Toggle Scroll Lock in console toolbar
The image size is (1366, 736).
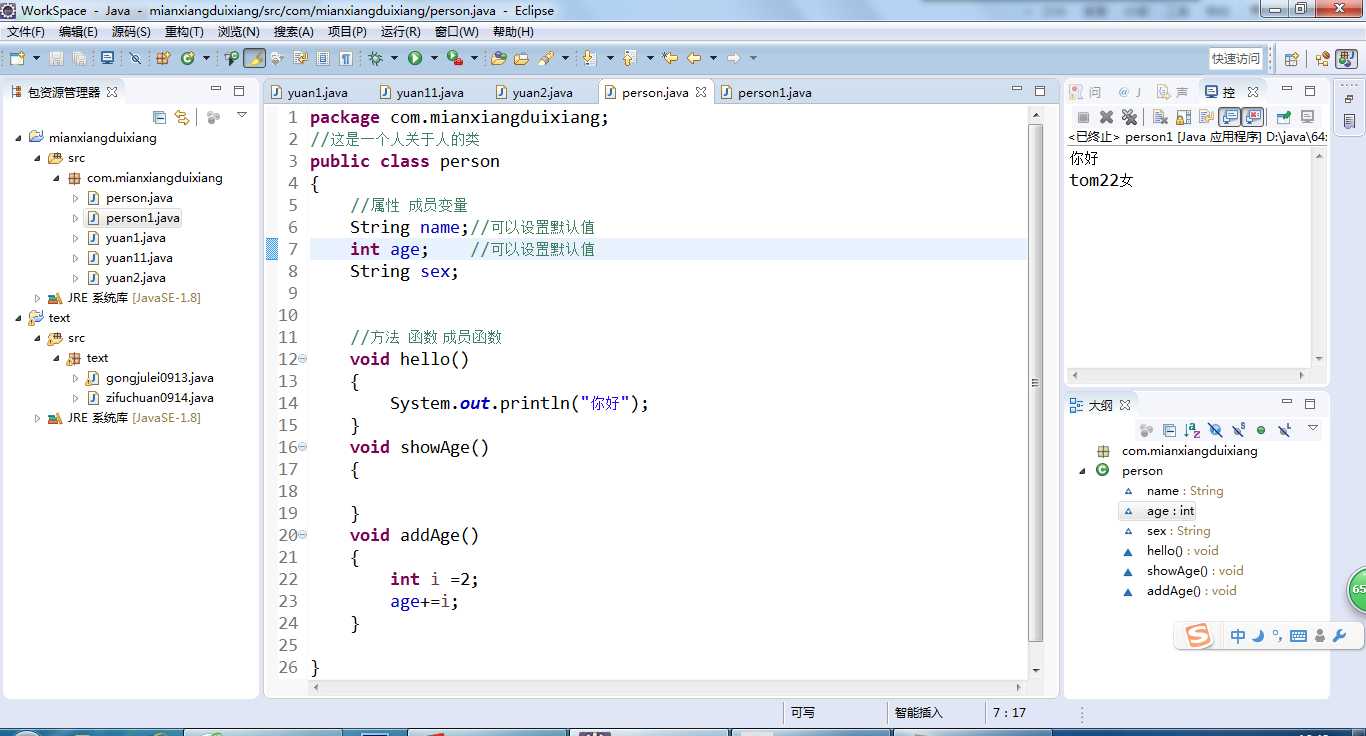[x=1183, y=117]
